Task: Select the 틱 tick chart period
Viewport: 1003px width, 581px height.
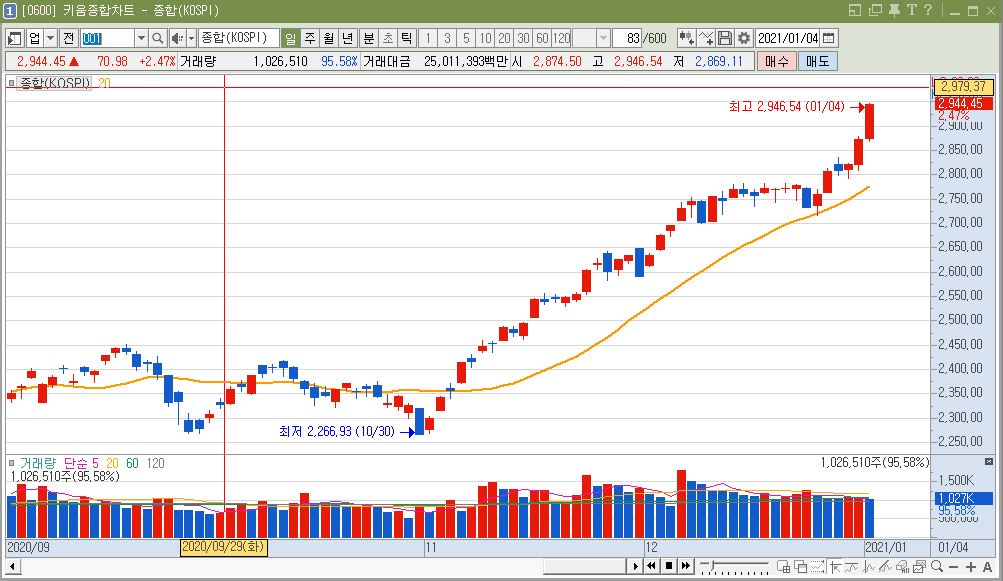Action: tap(406, 38)
